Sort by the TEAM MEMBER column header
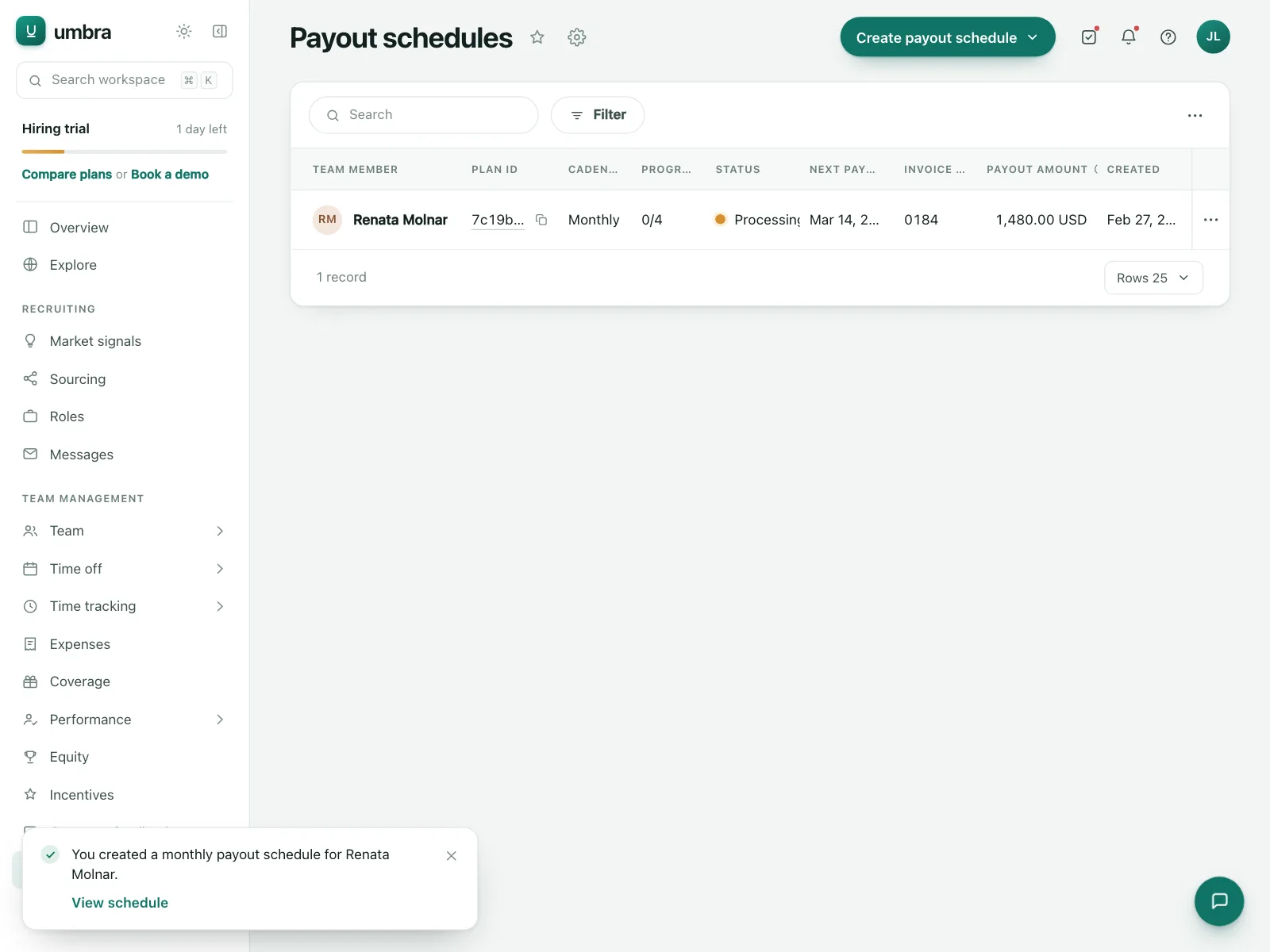Image resolution: width=1270 pixels, height=952 pixels. (x=355, y=170)
